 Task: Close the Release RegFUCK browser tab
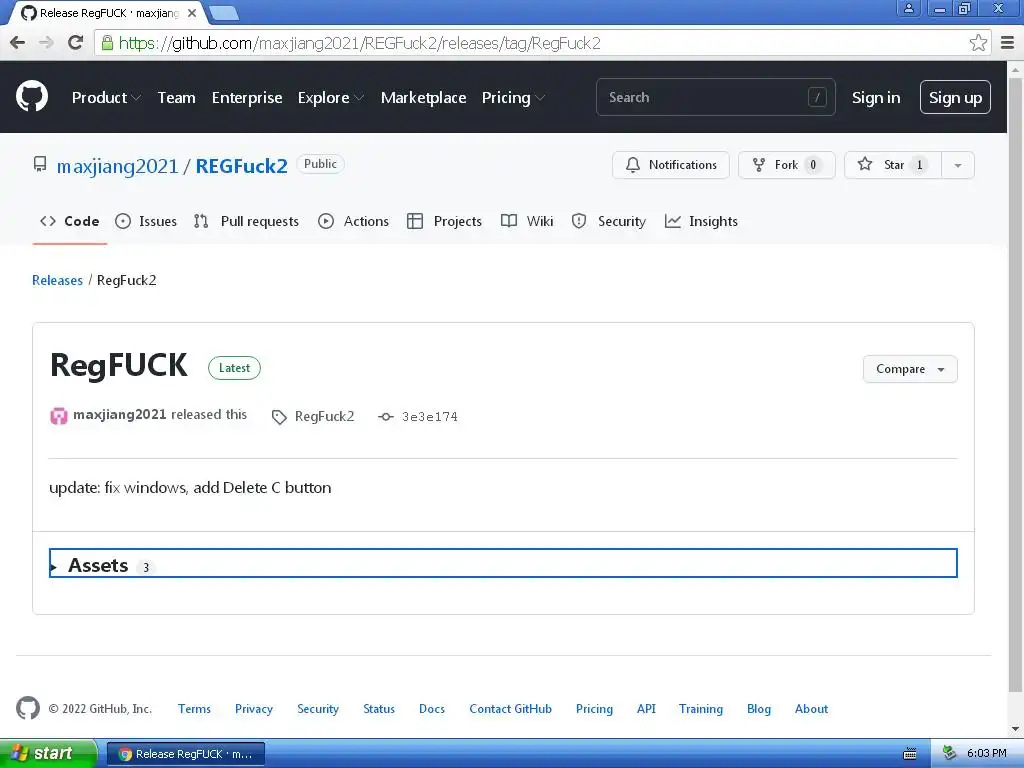pos(192,13)
